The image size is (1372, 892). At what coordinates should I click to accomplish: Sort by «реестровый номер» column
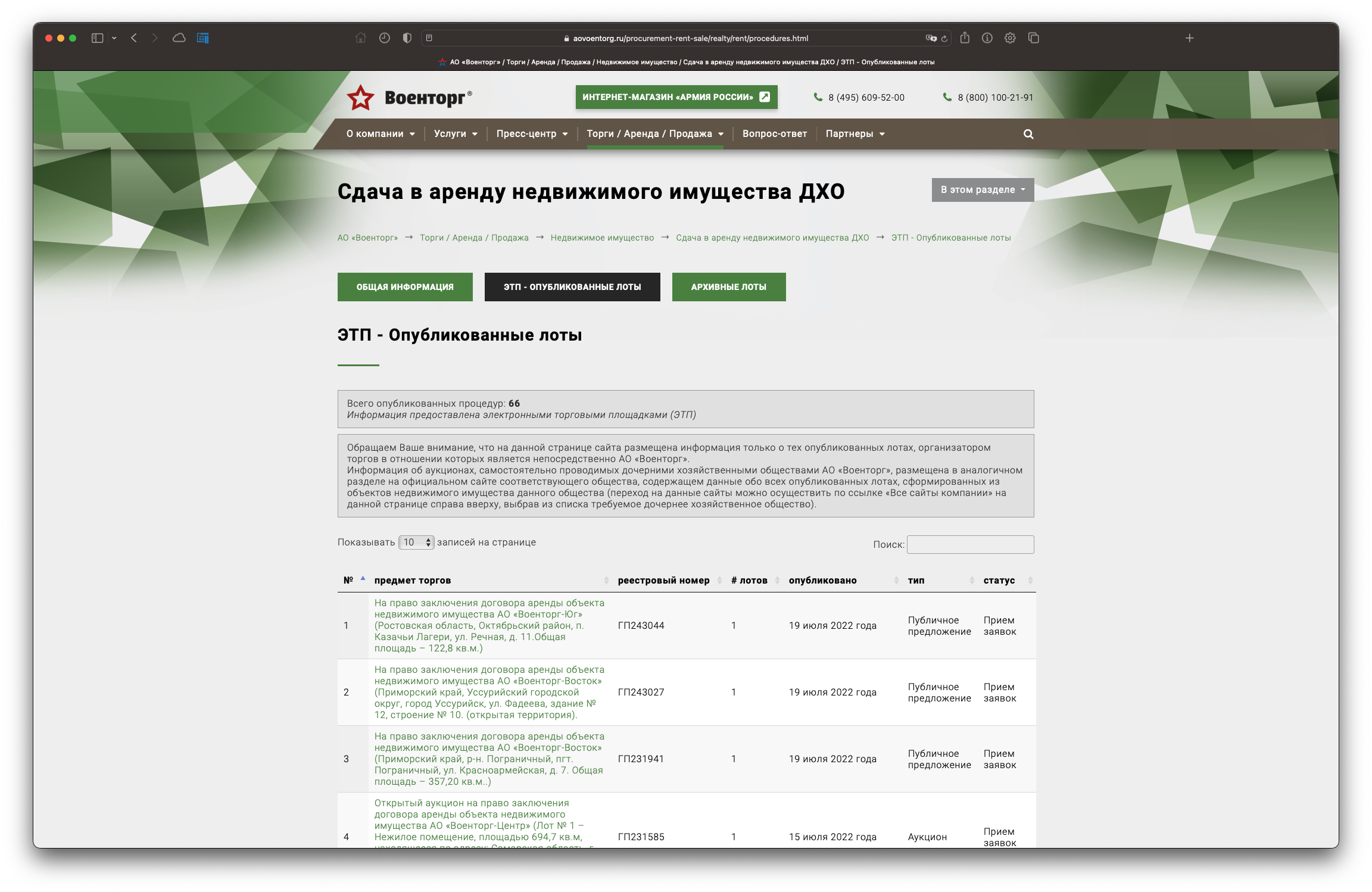pyautogui.click(x=669, y=580)
